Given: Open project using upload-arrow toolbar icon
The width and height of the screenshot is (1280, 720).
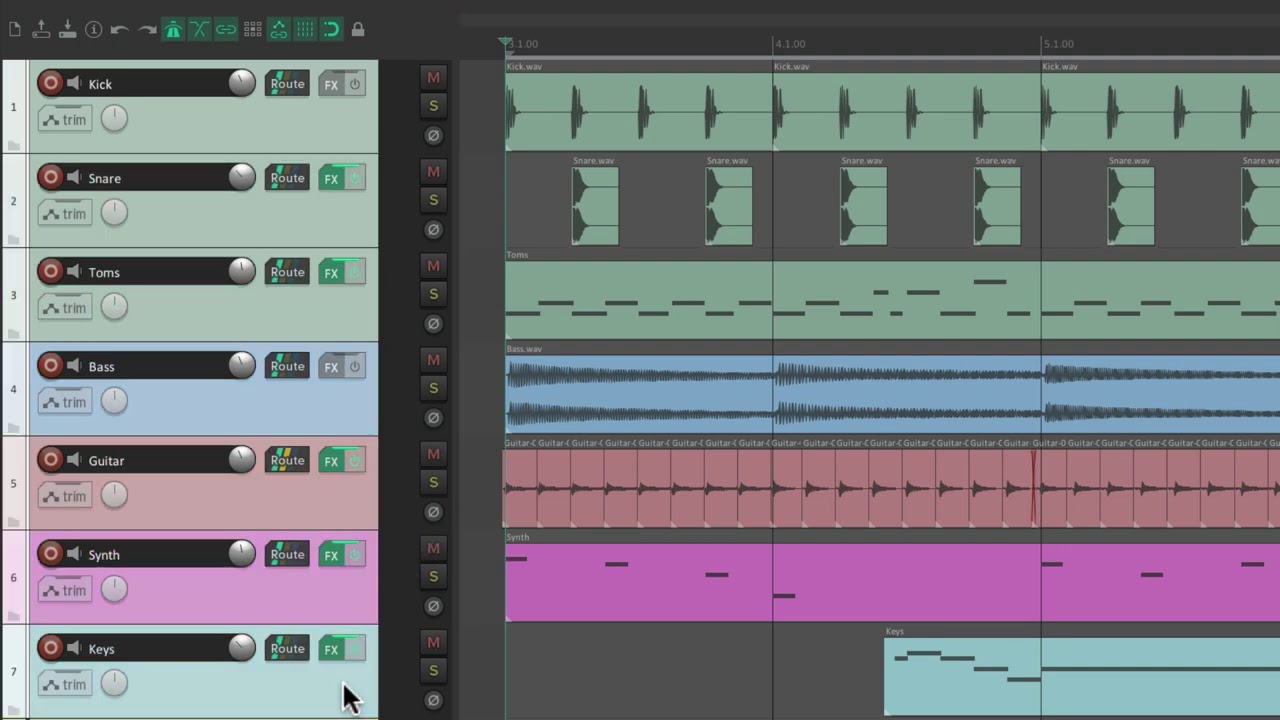Looking at the screenshot, I should [41, 30].
